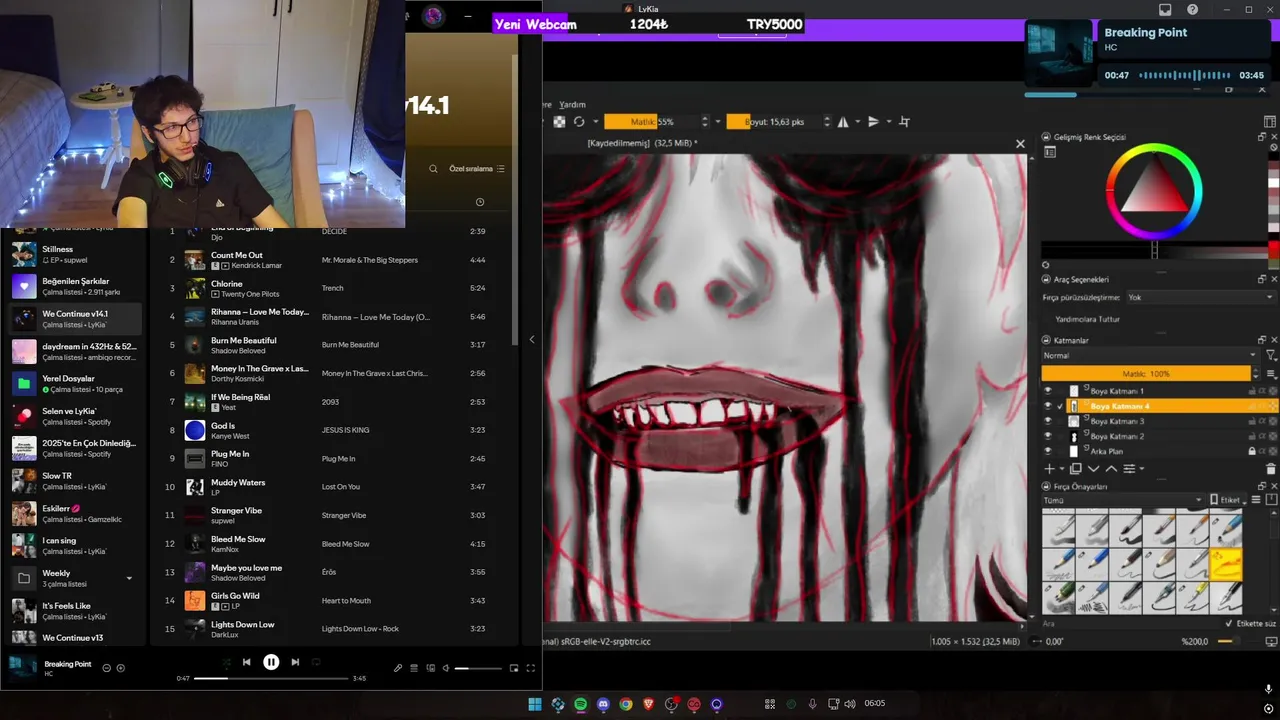Expand the Weekly folder arrow

click(129, 578)
